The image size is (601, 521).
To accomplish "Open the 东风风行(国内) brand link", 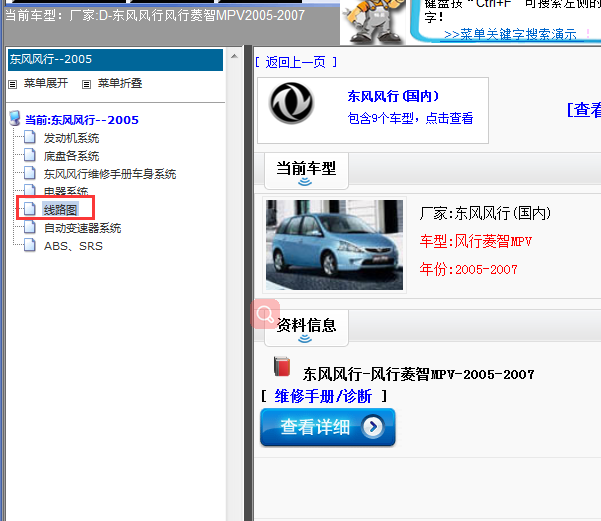I will point(393,96).
